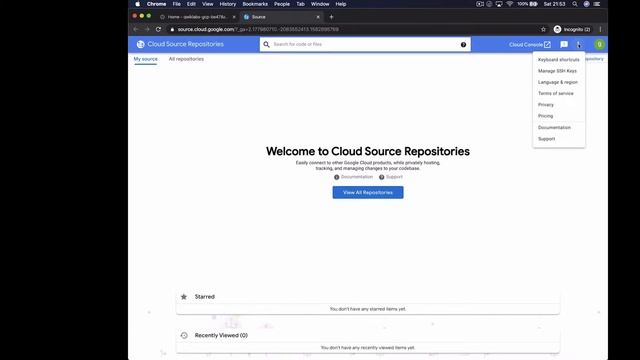
Task: Open the Cloud Console link
Action: [529, 44]
